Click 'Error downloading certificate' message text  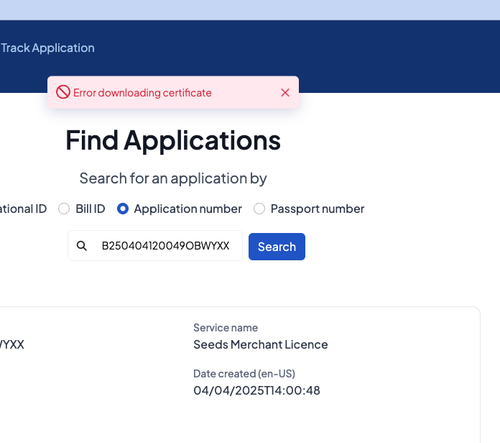142,93
